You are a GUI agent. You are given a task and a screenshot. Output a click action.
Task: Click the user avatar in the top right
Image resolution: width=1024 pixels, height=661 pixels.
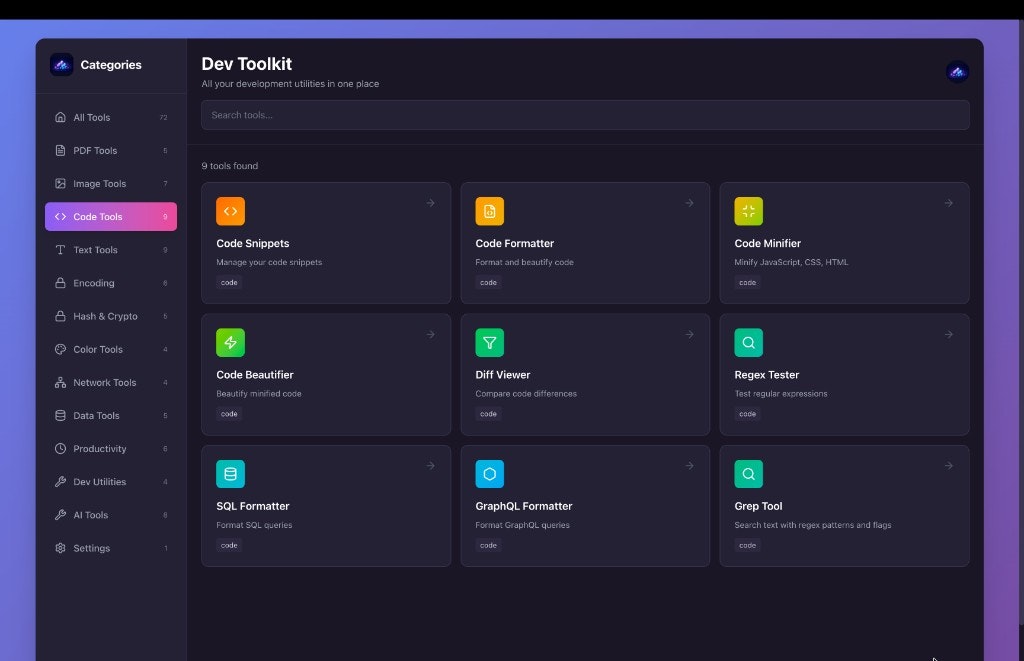click(x=957, y=71)
